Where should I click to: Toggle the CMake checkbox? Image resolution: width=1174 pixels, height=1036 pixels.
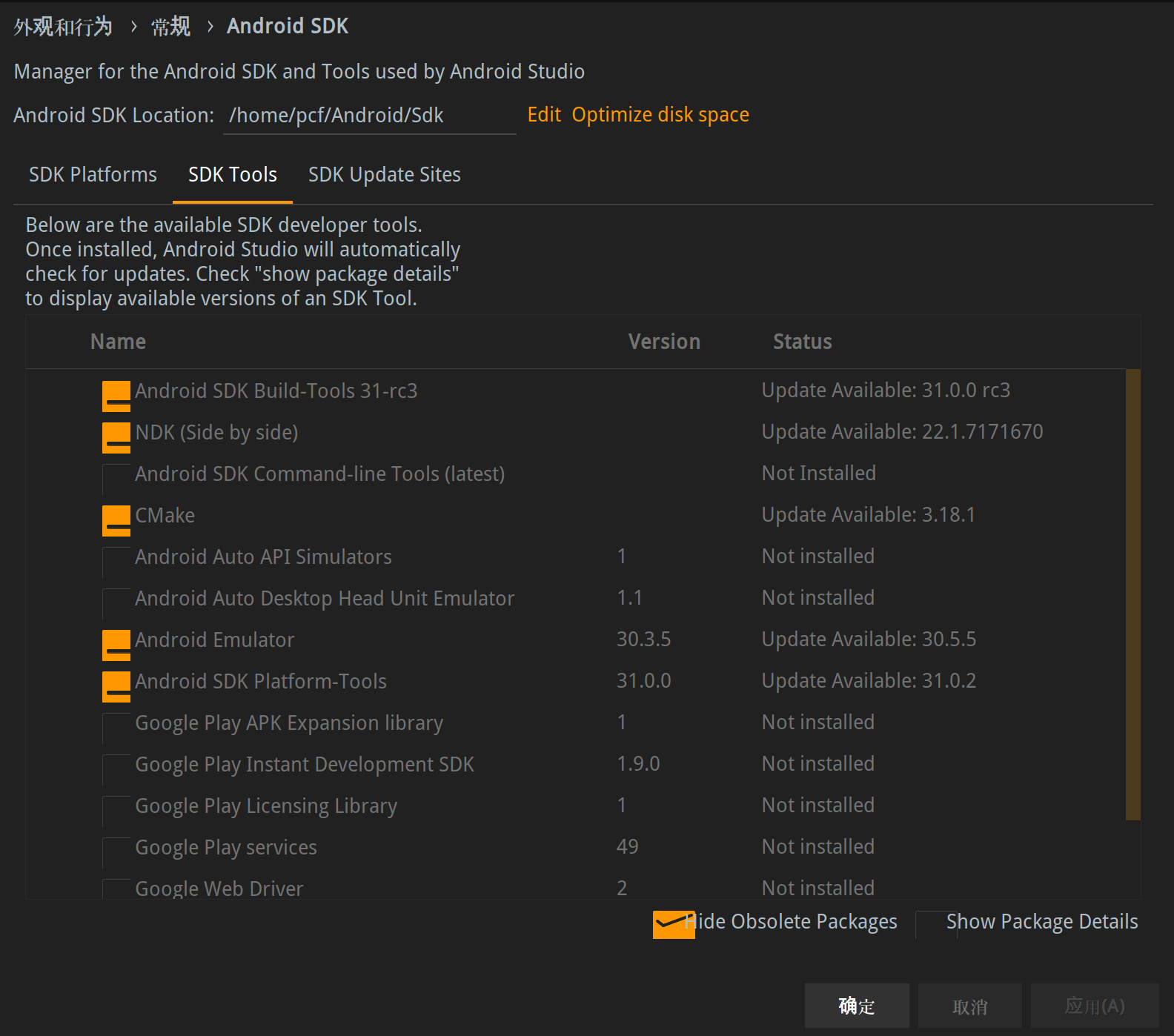116,521
